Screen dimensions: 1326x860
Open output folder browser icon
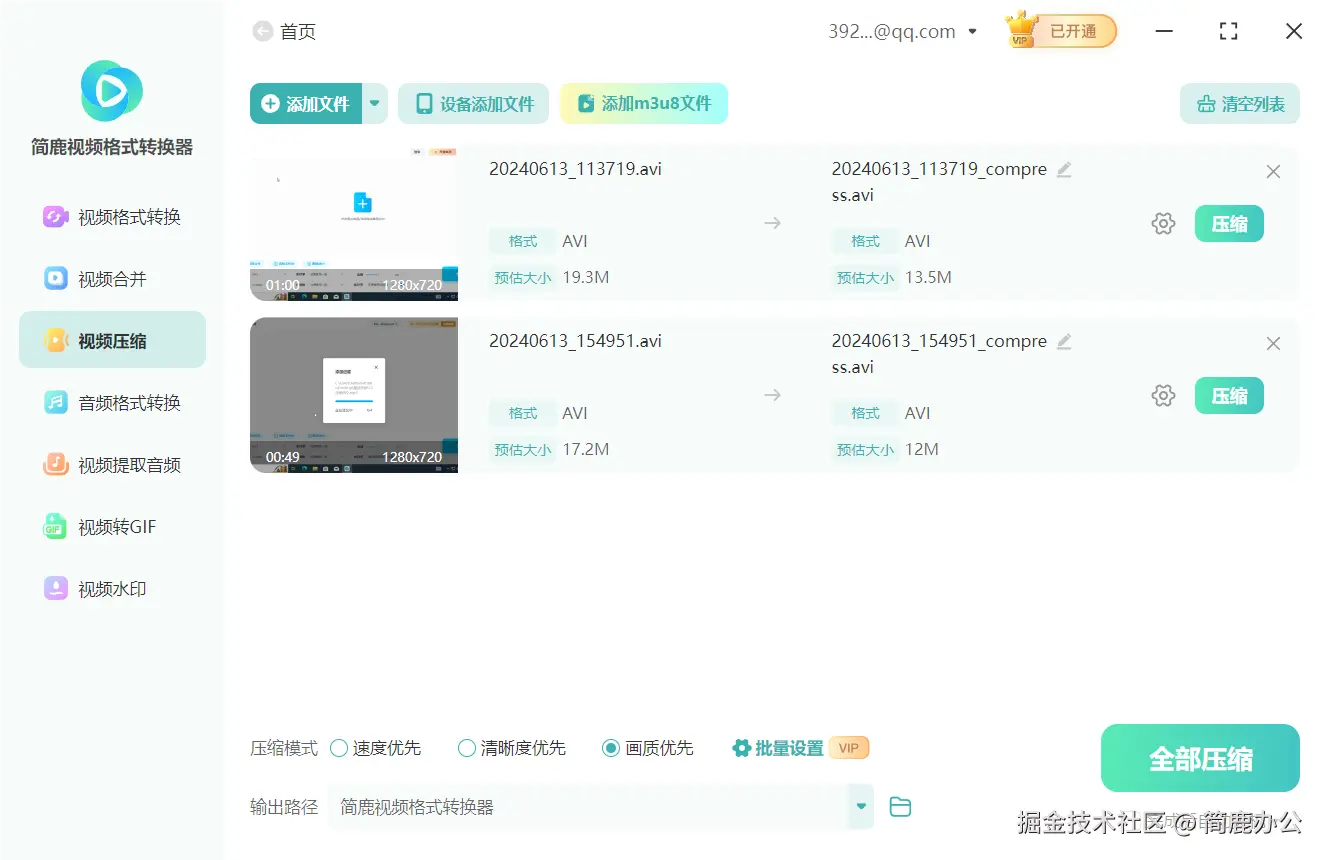(x=899, y=806)
